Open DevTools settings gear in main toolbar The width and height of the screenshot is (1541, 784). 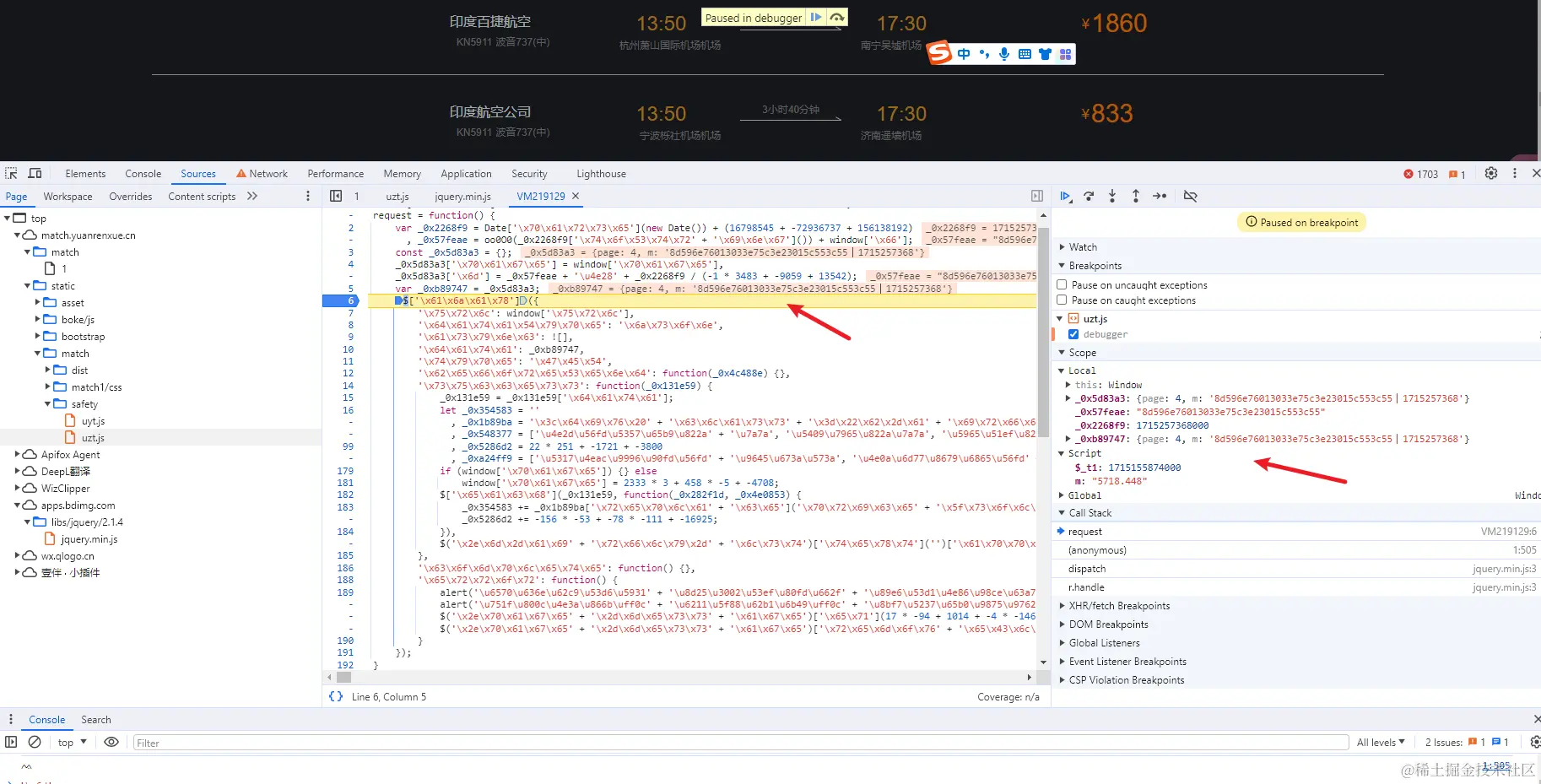coord(1491,173)
